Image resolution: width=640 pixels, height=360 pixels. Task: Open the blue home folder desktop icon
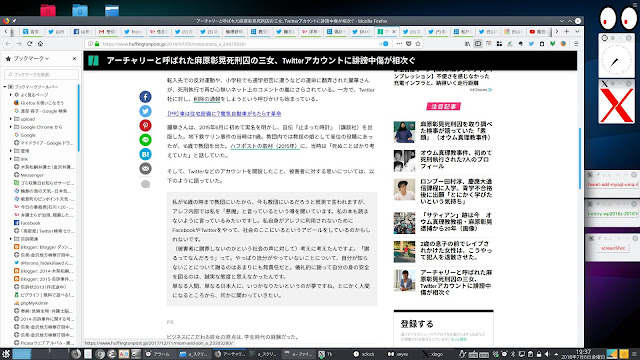pyautogui.click(x=80, y=10)
